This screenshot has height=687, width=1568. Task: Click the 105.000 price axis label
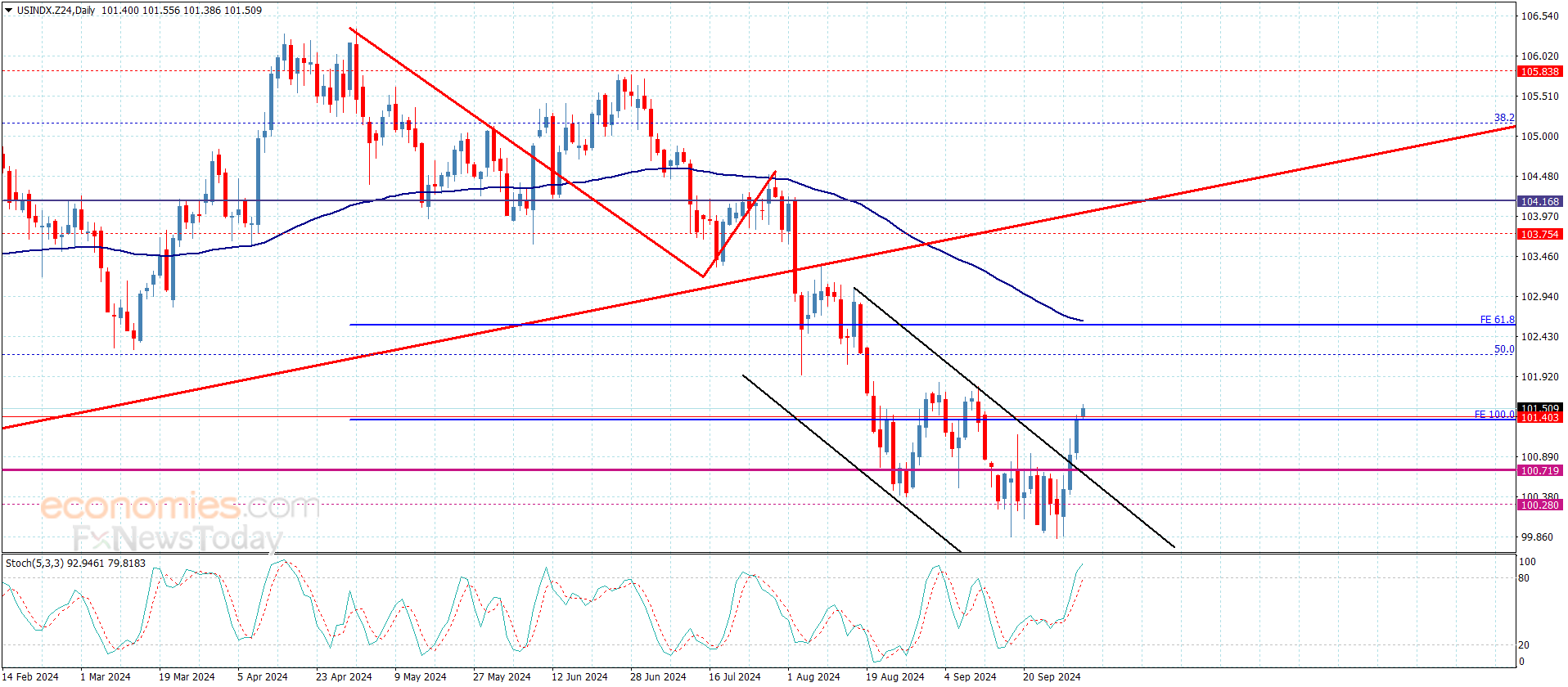click(x=1539, y=136)
